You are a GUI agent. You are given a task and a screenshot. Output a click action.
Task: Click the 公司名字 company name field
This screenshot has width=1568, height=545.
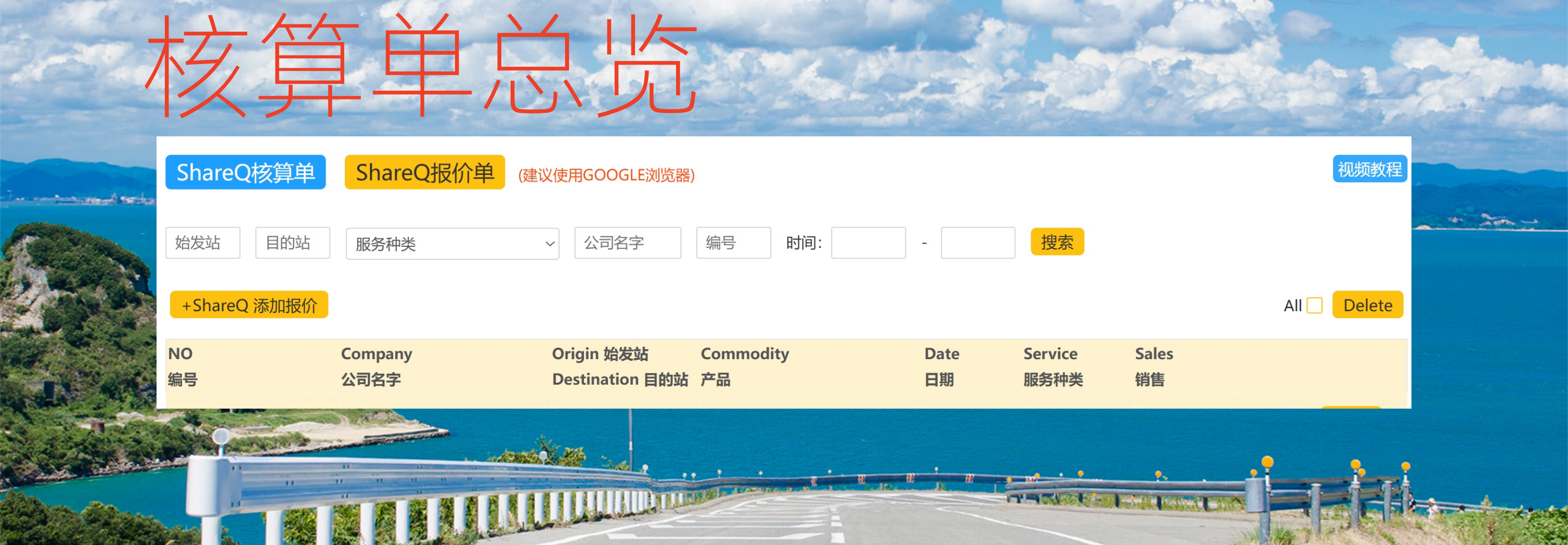click(627, 243)
